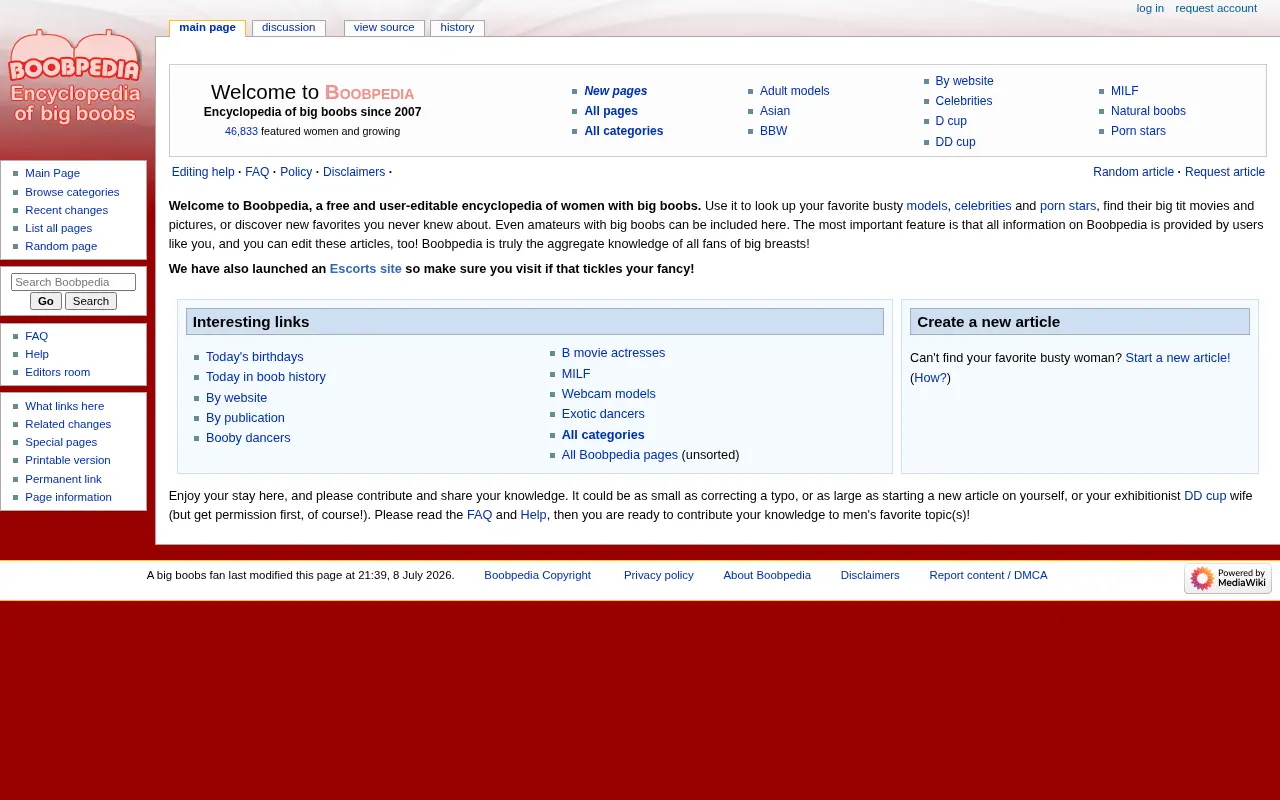Open Editing help link
Image resolution: width=1280 pixels, height=800 pixels.
pyautogui.click(x=203, y=172)
